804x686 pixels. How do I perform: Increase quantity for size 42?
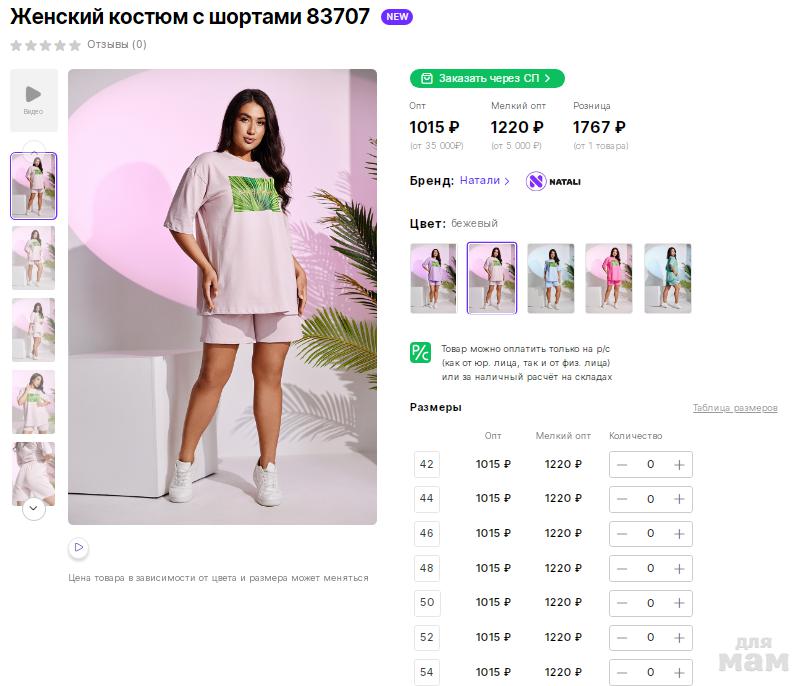(x=679, y=464)
